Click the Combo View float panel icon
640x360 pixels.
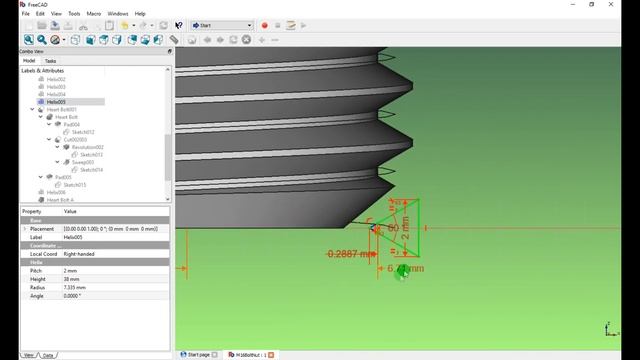[169, 51]
